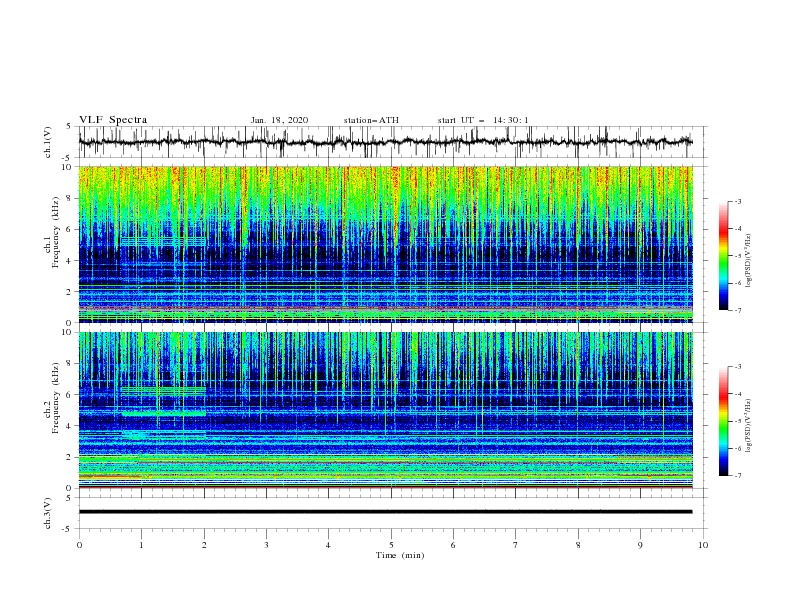Click the "5" tick on ch.3(V) axis
792x612 pixels.
[x=70, y=498]
